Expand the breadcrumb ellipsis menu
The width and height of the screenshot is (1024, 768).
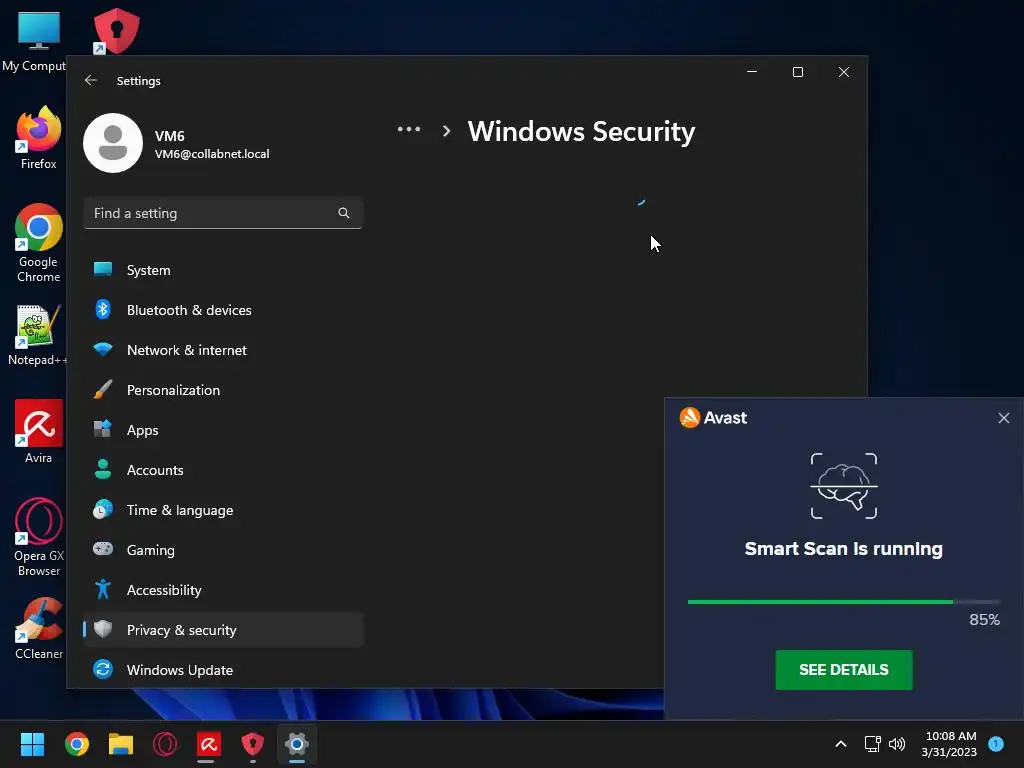tap(409, 129)
